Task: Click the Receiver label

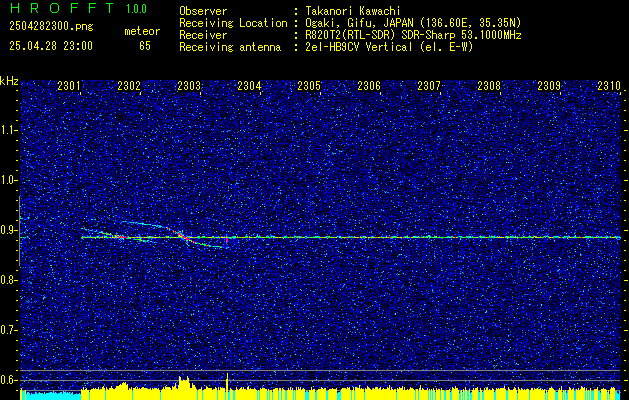Action: (203, 35)
